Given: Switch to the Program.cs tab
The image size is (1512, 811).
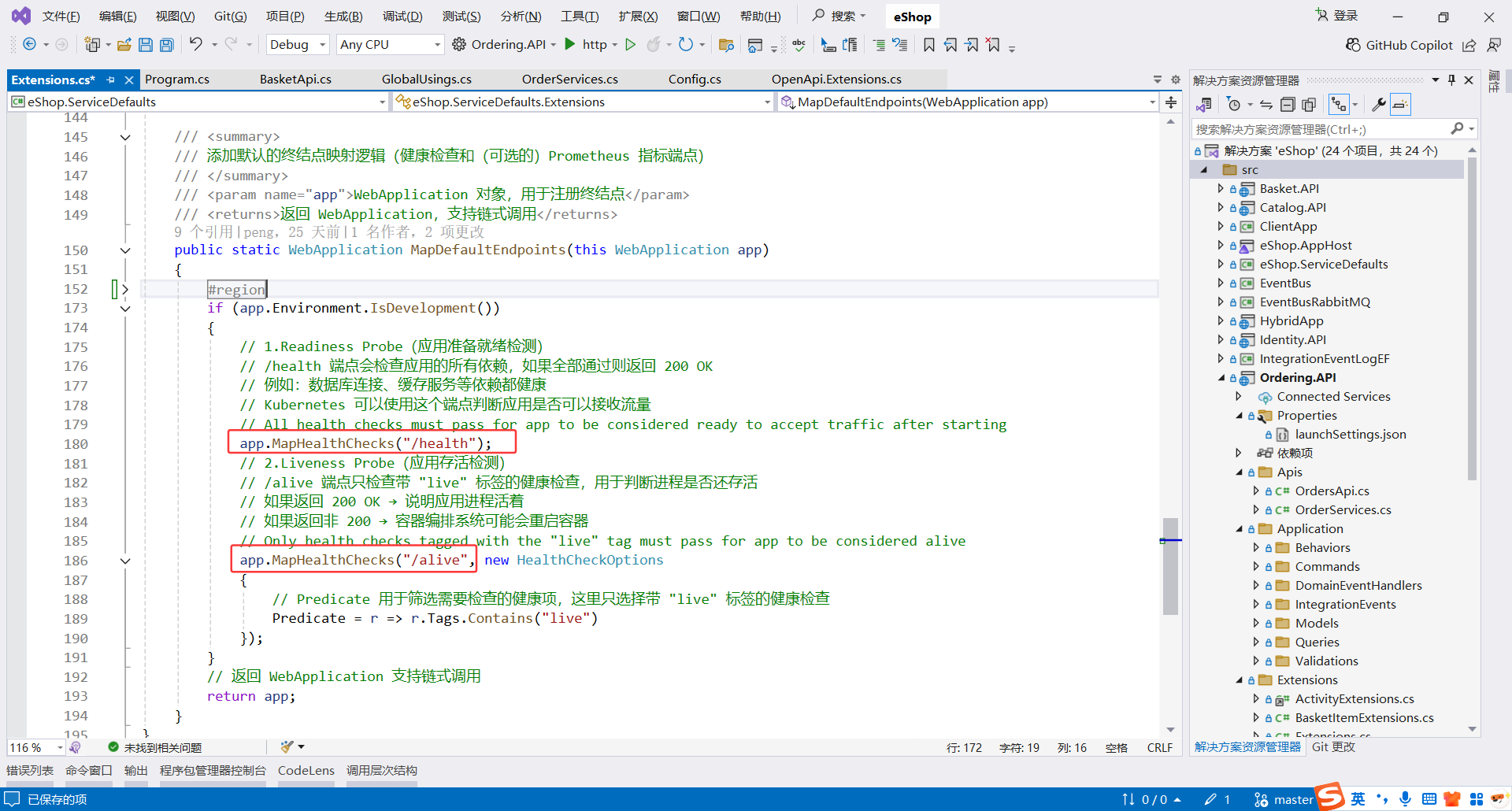Looking at the screenshot, I should tap(177, 79).
